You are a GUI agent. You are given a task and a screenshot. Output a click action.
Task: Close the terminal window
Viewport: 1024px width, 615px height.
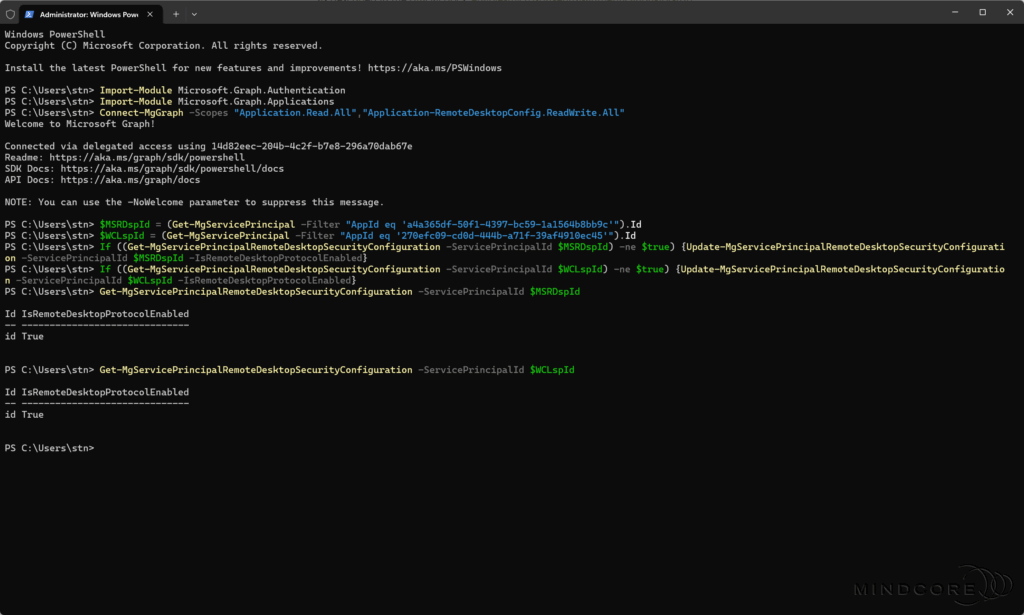pos(1010,12)
